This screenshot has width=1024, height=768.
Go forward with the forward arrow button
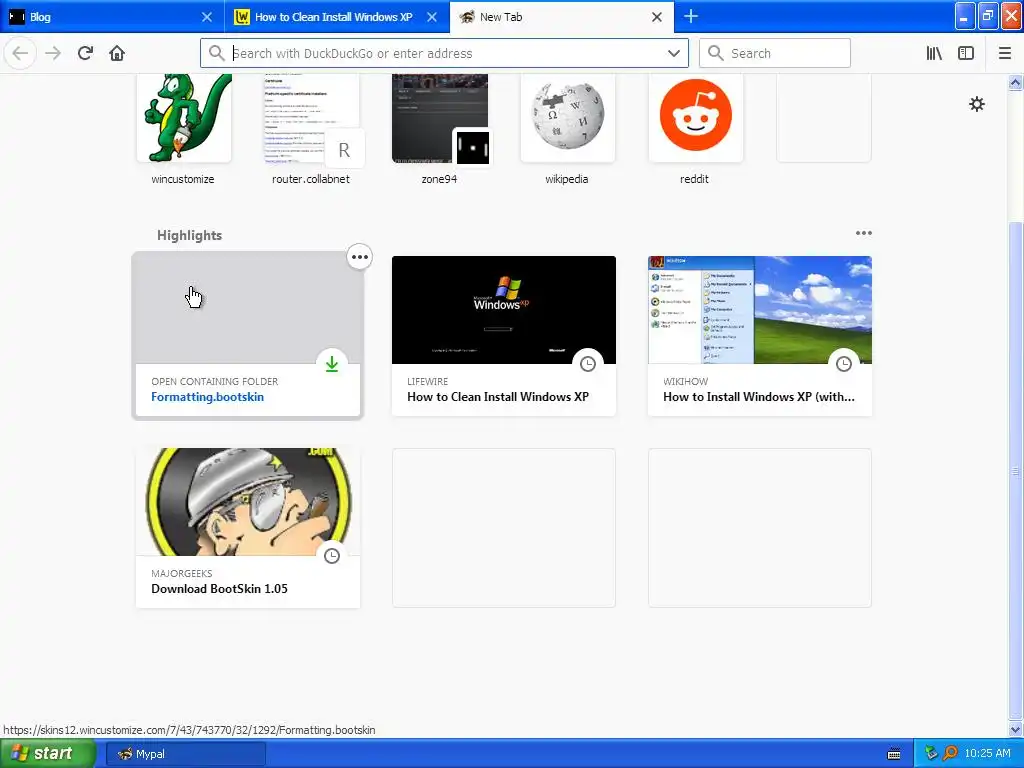pos(53,53)
